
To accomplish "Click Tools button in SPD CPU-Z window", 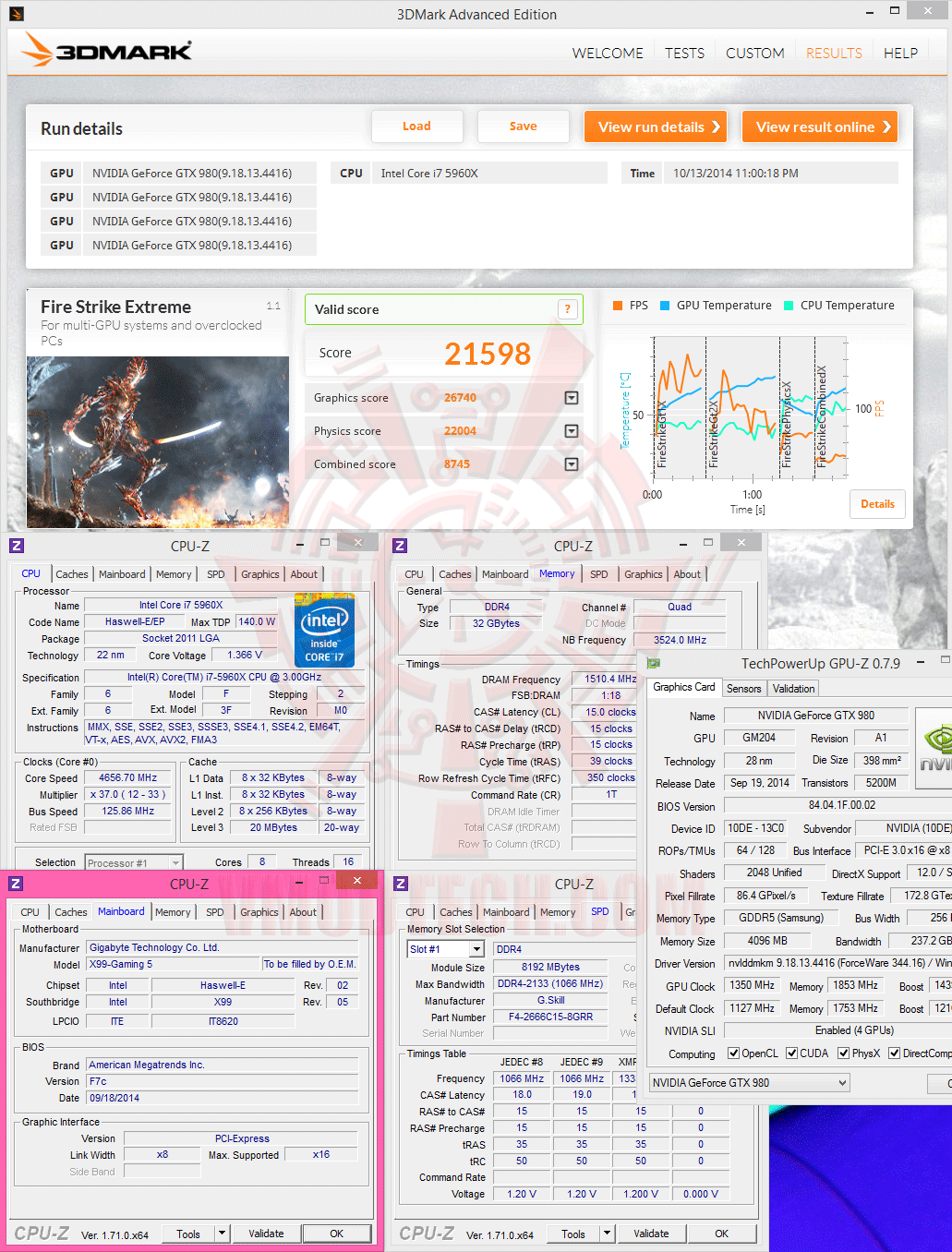I will pyautogui.click(x=573, y=1234).
